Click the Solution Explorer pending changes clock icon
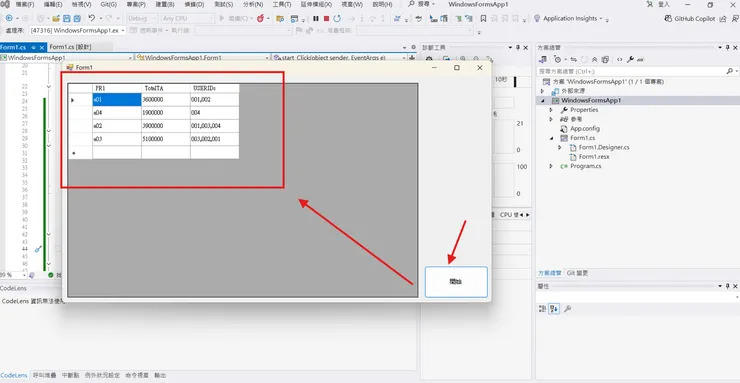Screen dimensions: 740x383 click(x=558, y=59)
